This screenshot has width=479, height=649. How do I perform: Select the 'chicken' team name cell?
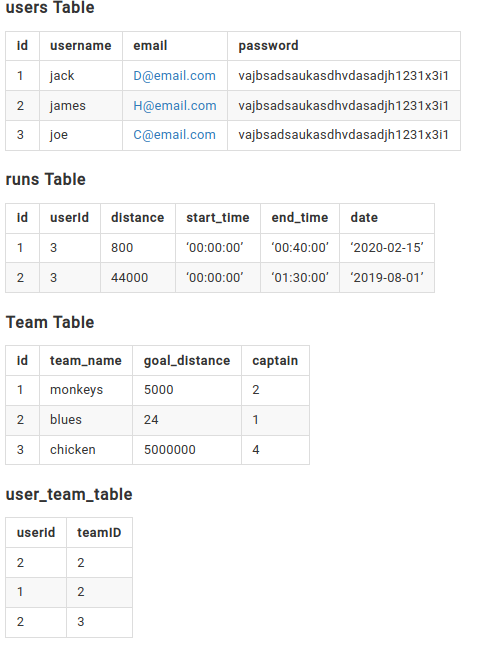[86, 449]
